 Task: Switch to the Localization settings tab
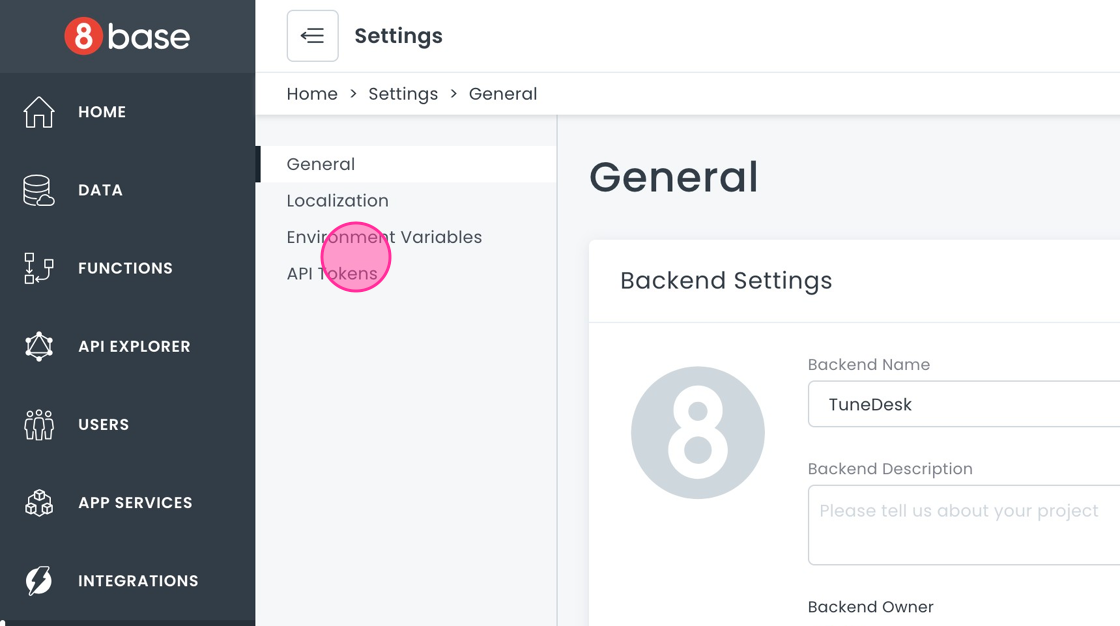337,200
